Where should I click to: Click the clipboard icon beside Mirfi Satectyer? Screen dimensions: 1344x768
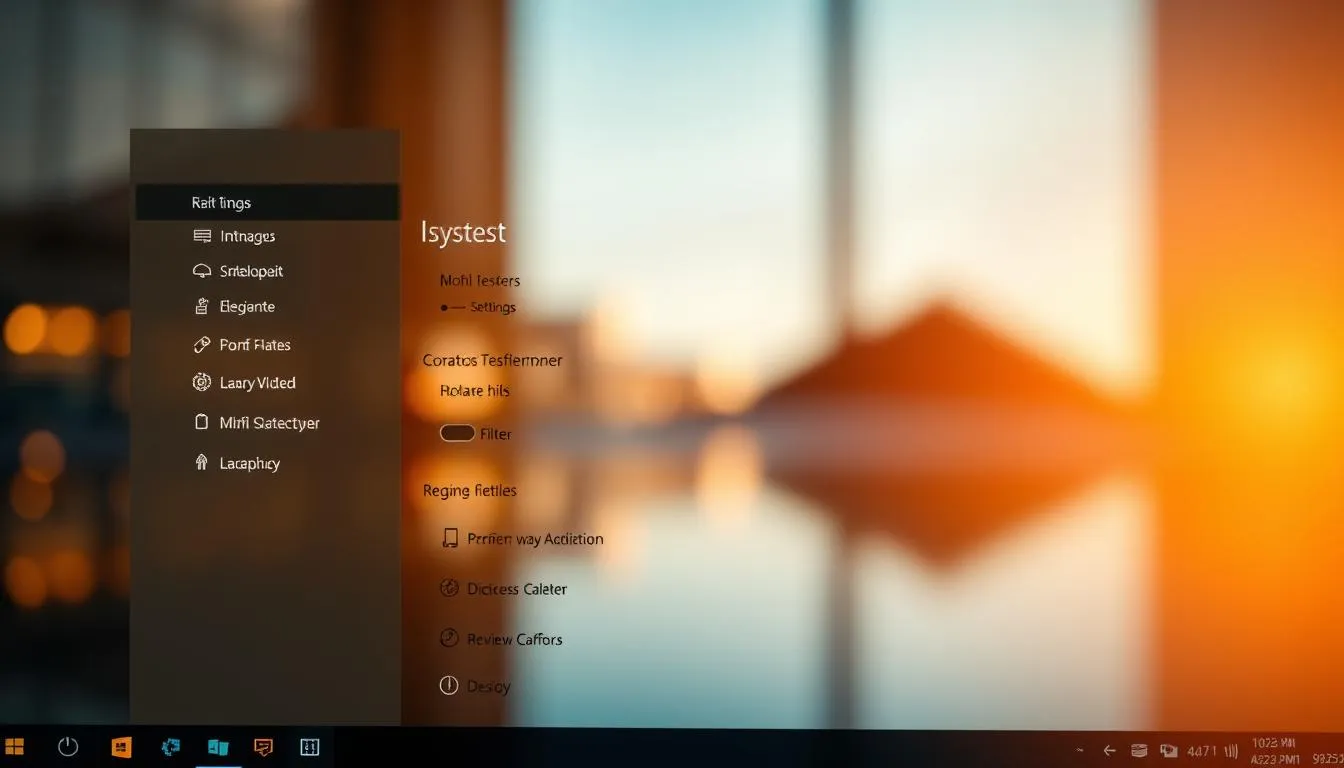pyautogui.click(x=201, y=423)
